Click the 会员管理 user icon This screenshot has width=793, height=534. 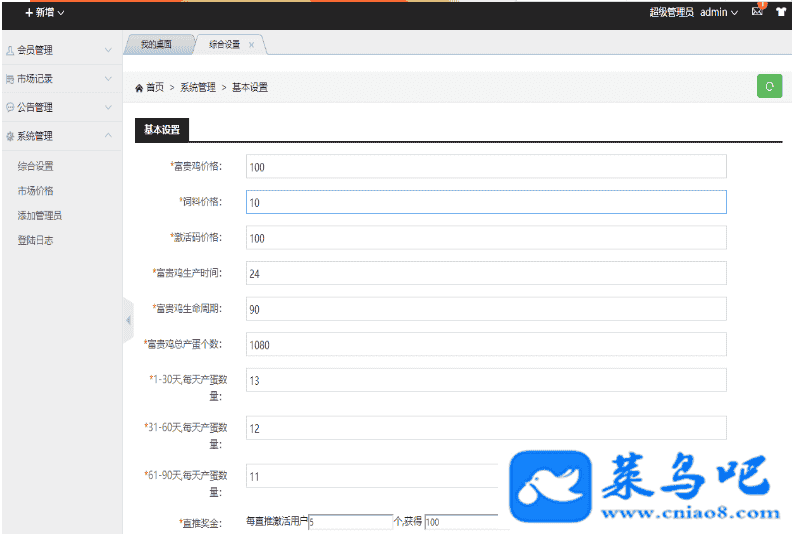click(10, 50)
